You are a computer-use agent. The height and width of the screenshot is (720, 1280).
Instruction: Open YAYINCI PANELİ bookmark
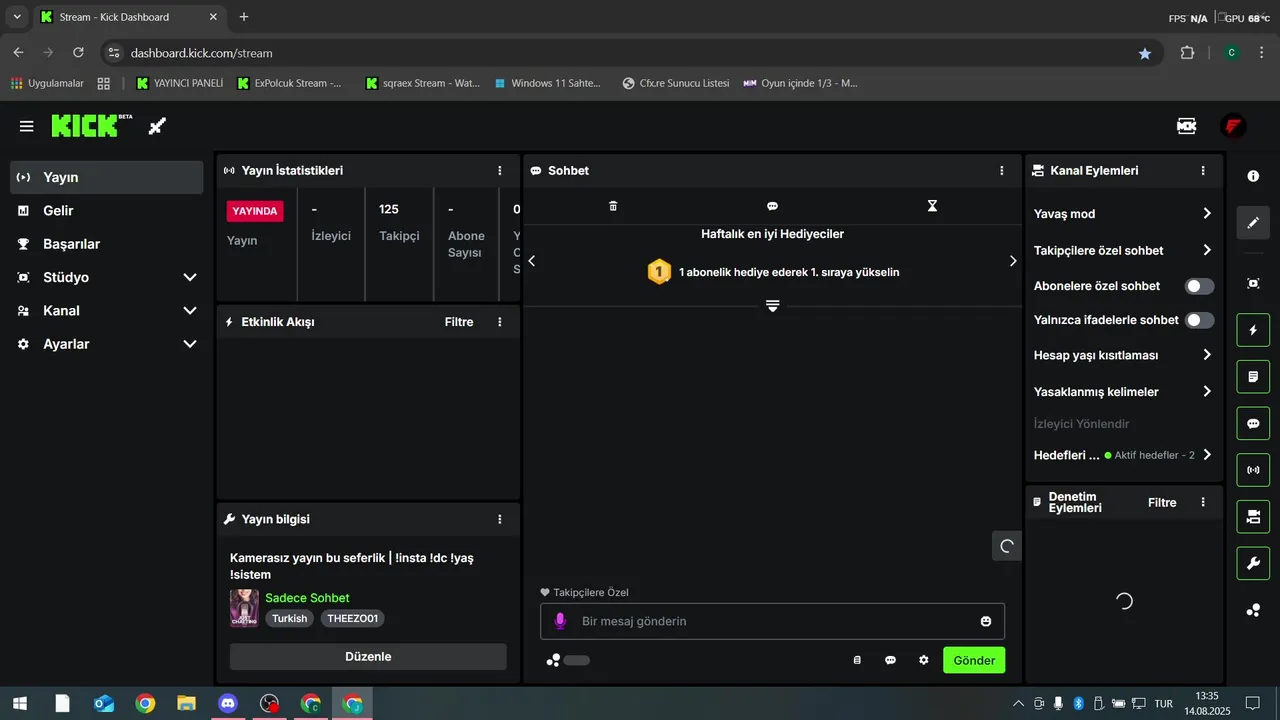(180, 83)
